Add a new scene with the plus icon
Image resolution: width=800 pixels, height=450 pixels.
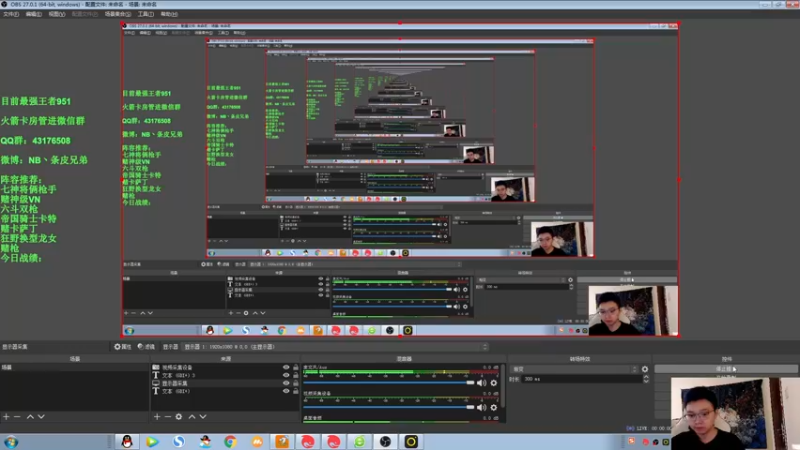click(6, 416)
